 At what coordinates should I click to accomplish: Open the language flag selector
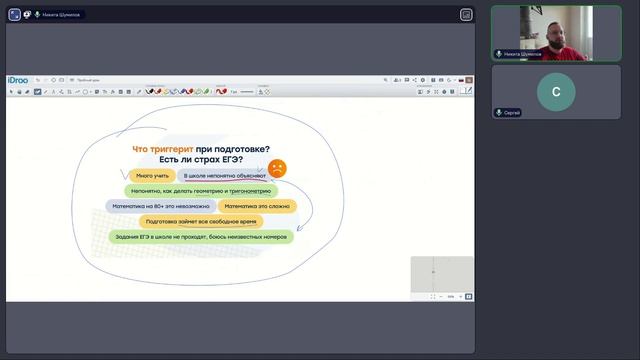(x=461, y=80)
